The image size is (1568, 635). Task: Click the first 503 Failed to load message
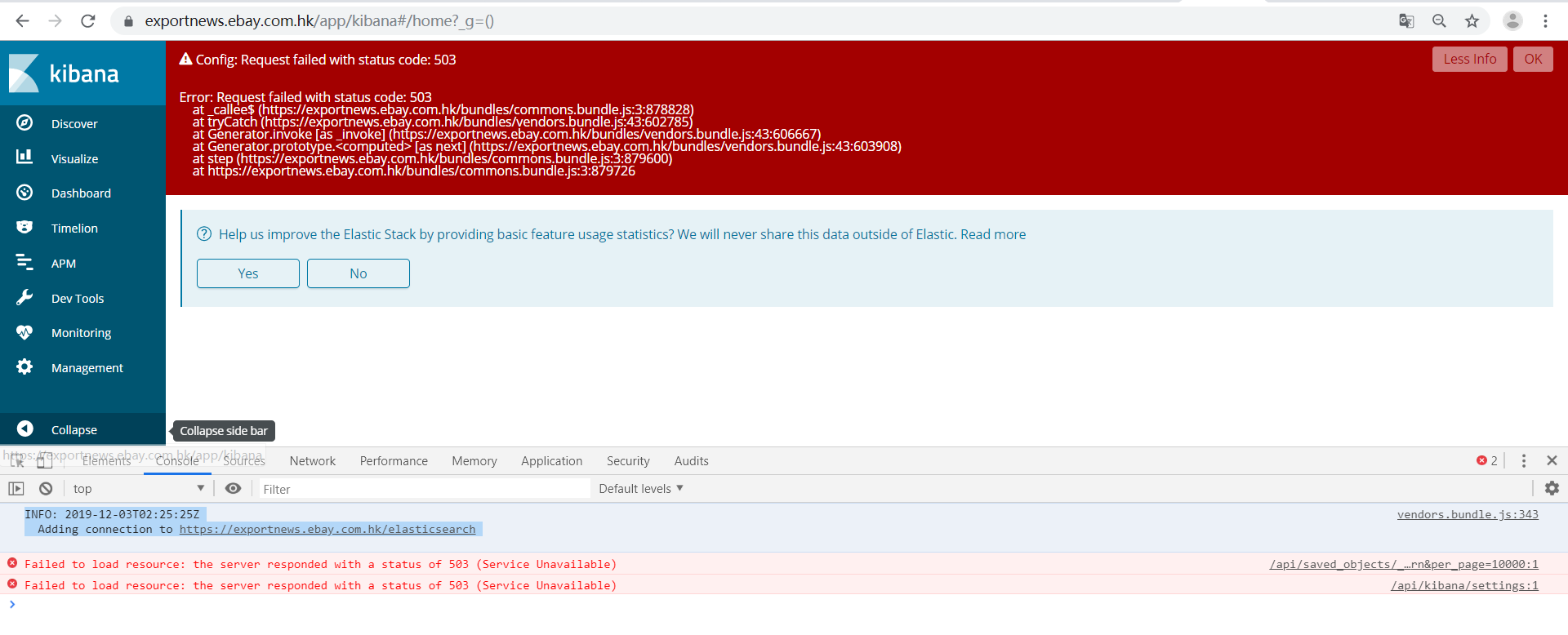pyautogui.click(x=320, y=564)
